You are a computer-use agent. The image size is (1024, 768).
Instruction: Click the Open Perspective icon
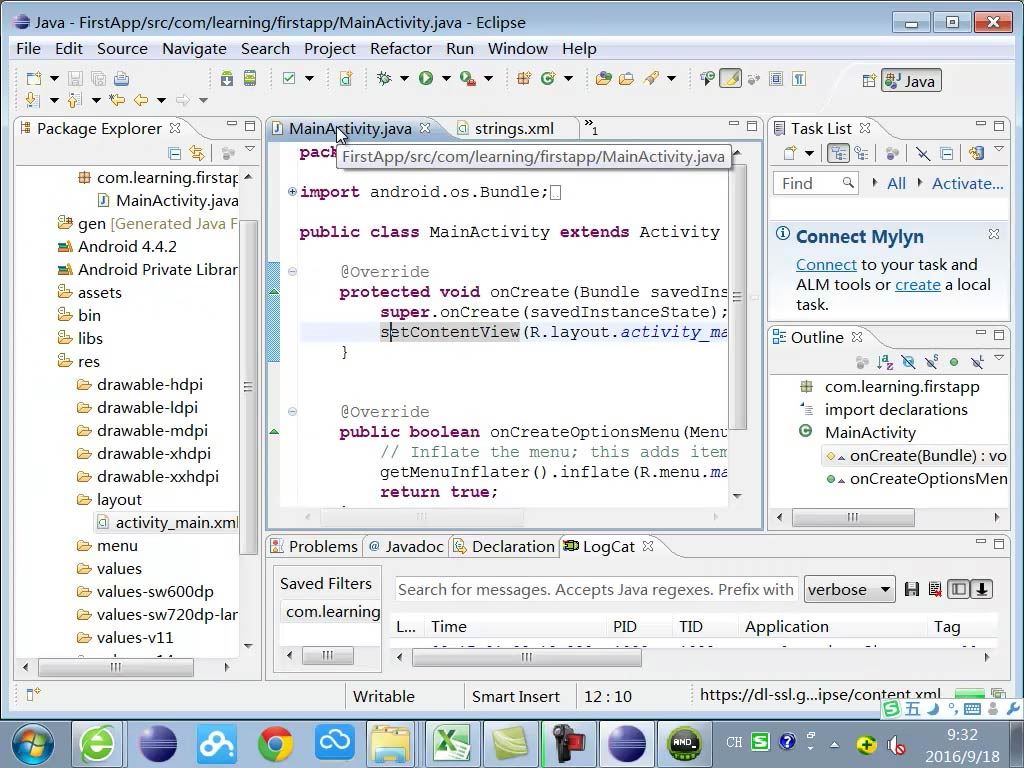point(869,81)
